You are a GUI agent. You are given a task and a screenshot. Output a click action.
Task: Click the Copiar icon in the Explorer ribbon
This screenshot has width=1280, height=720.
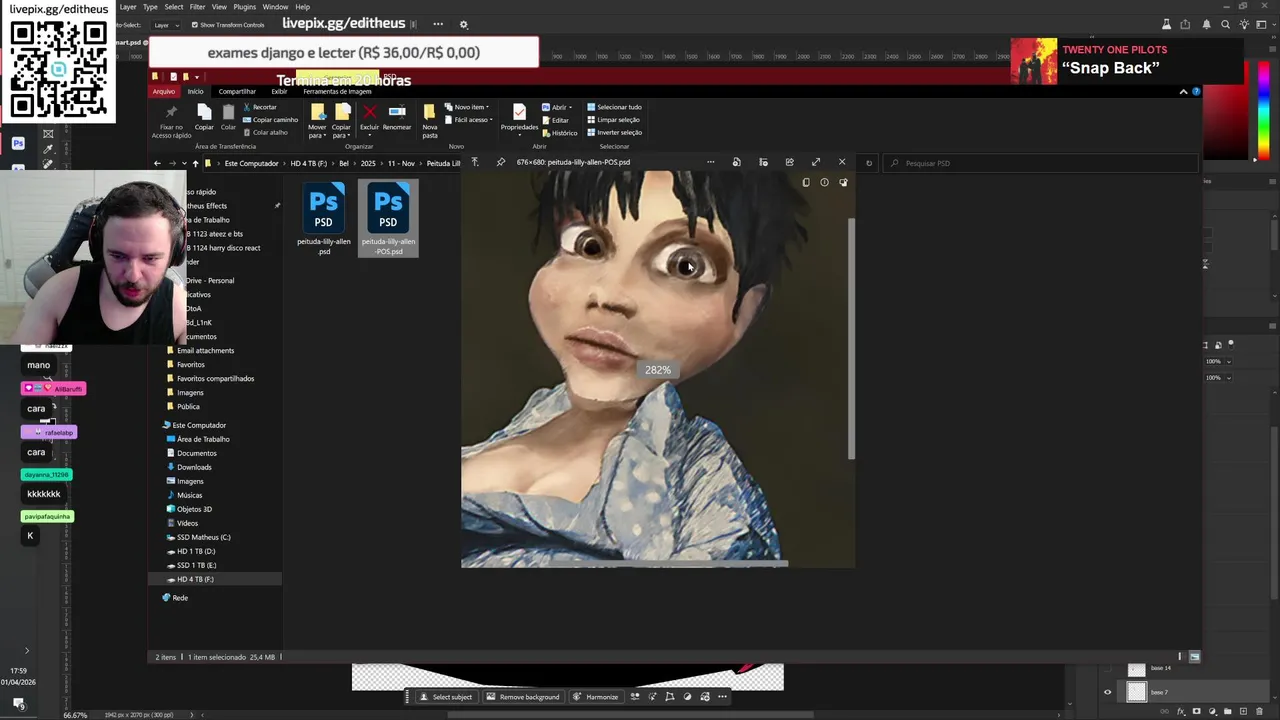click(x=204, y=111)
